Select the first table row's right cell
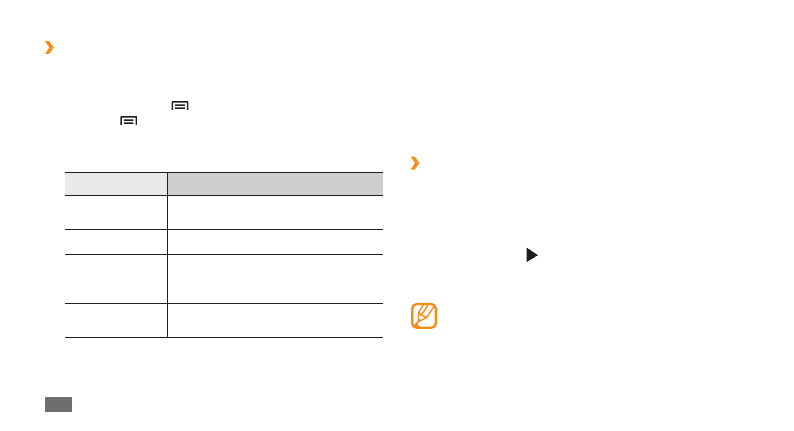This screenshot has height=431, width=794. pos(275,212)
